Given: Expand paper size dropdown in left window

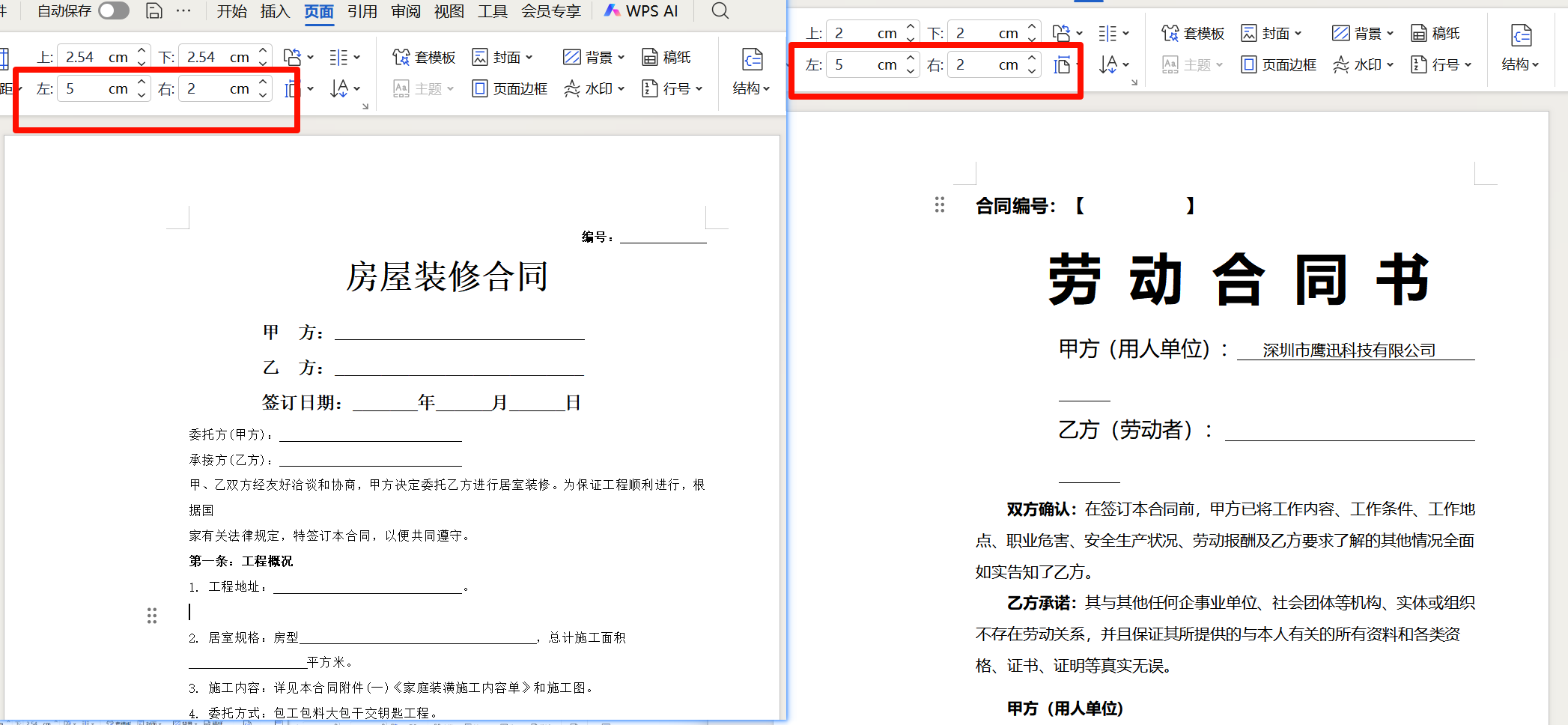Looking at the screenshot, I should (311, 89).
